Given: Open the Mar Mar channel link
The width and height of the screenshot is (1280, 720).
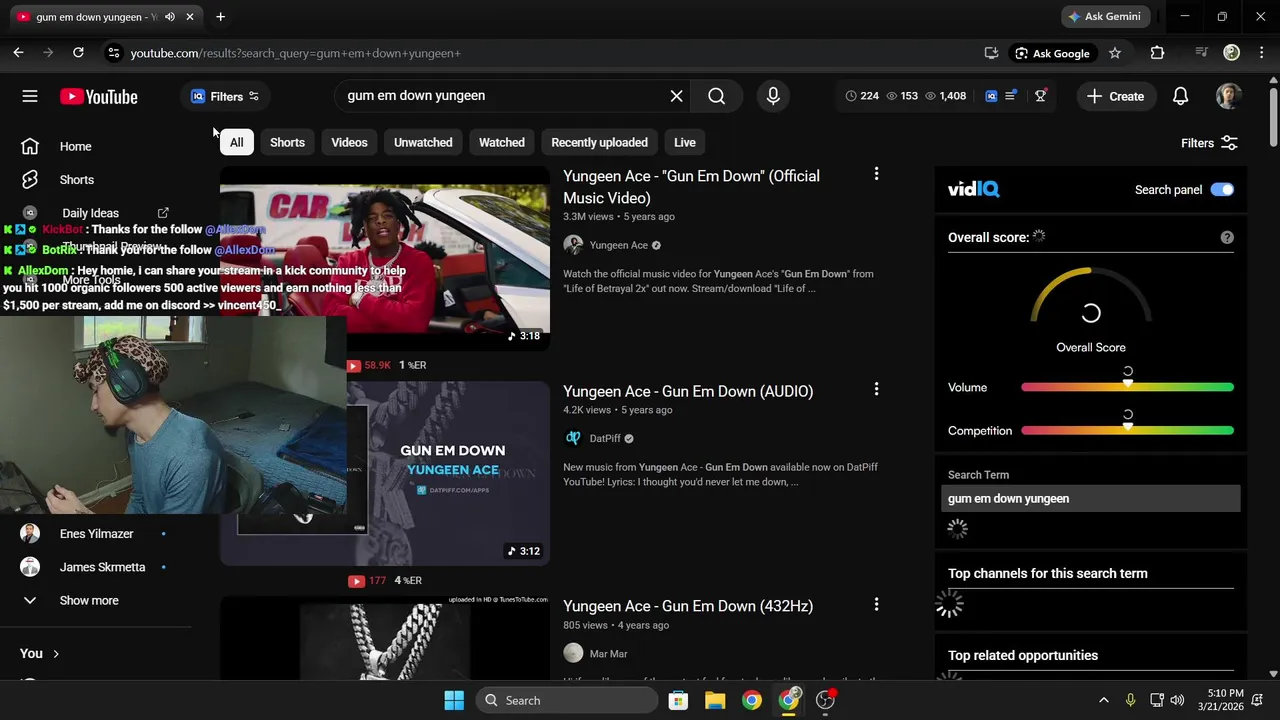Looking at the screenshot, I should point(608,653).
